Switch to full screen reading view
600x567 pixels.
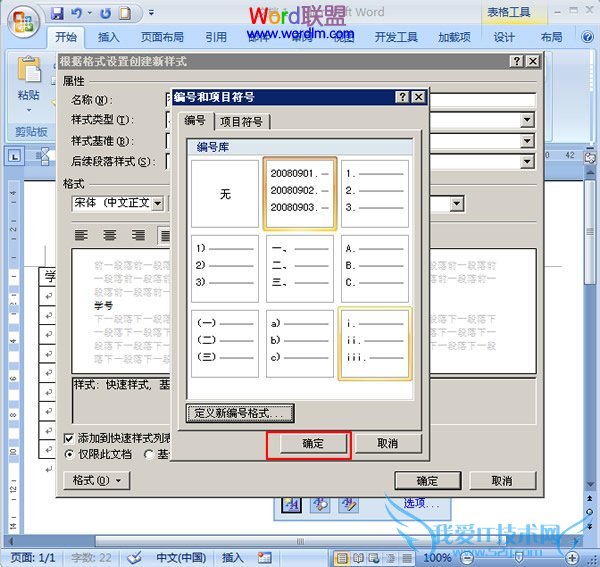tap(358, 558)
